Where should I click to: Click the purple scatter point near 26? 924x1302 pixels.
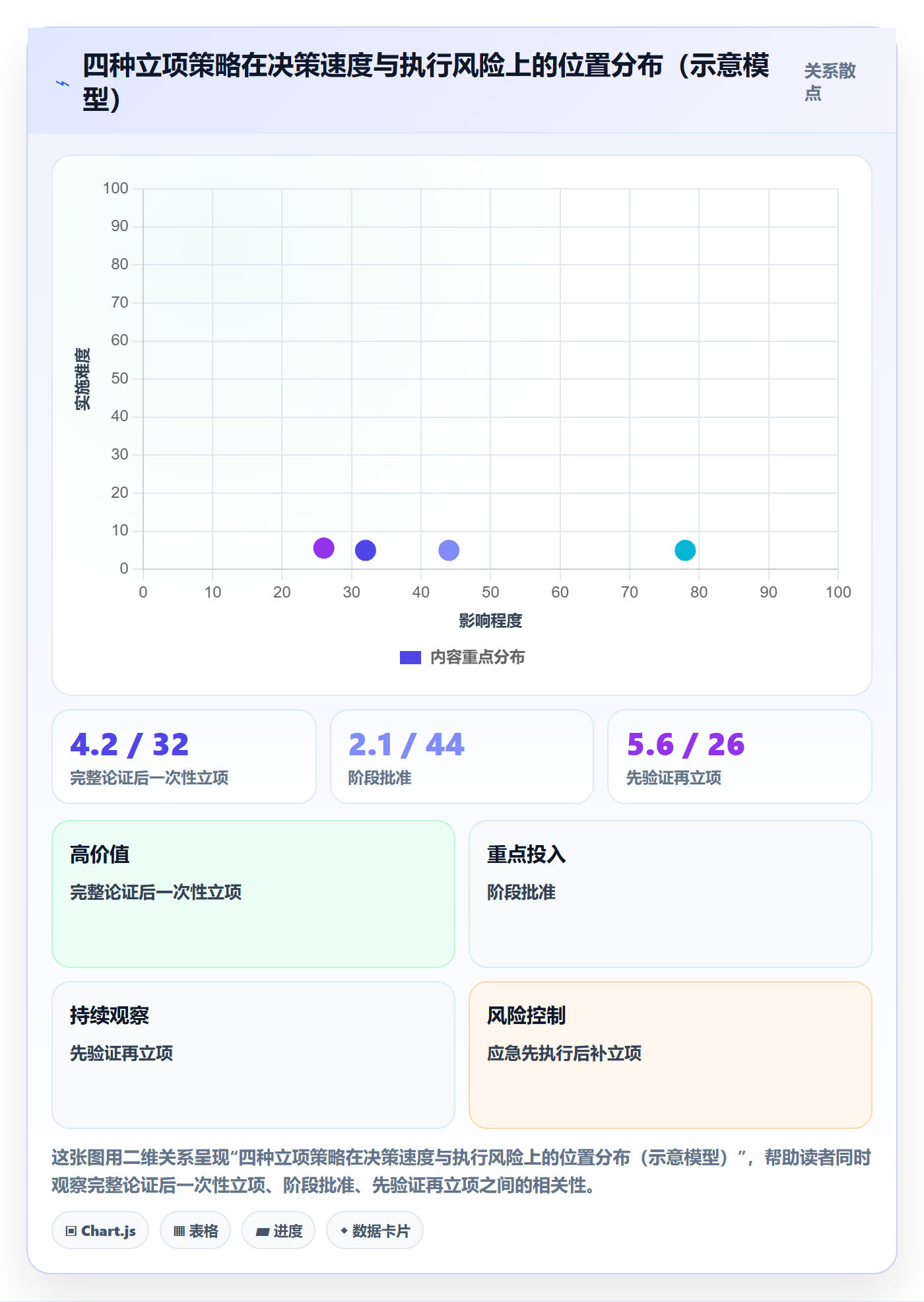click(323, 548)
